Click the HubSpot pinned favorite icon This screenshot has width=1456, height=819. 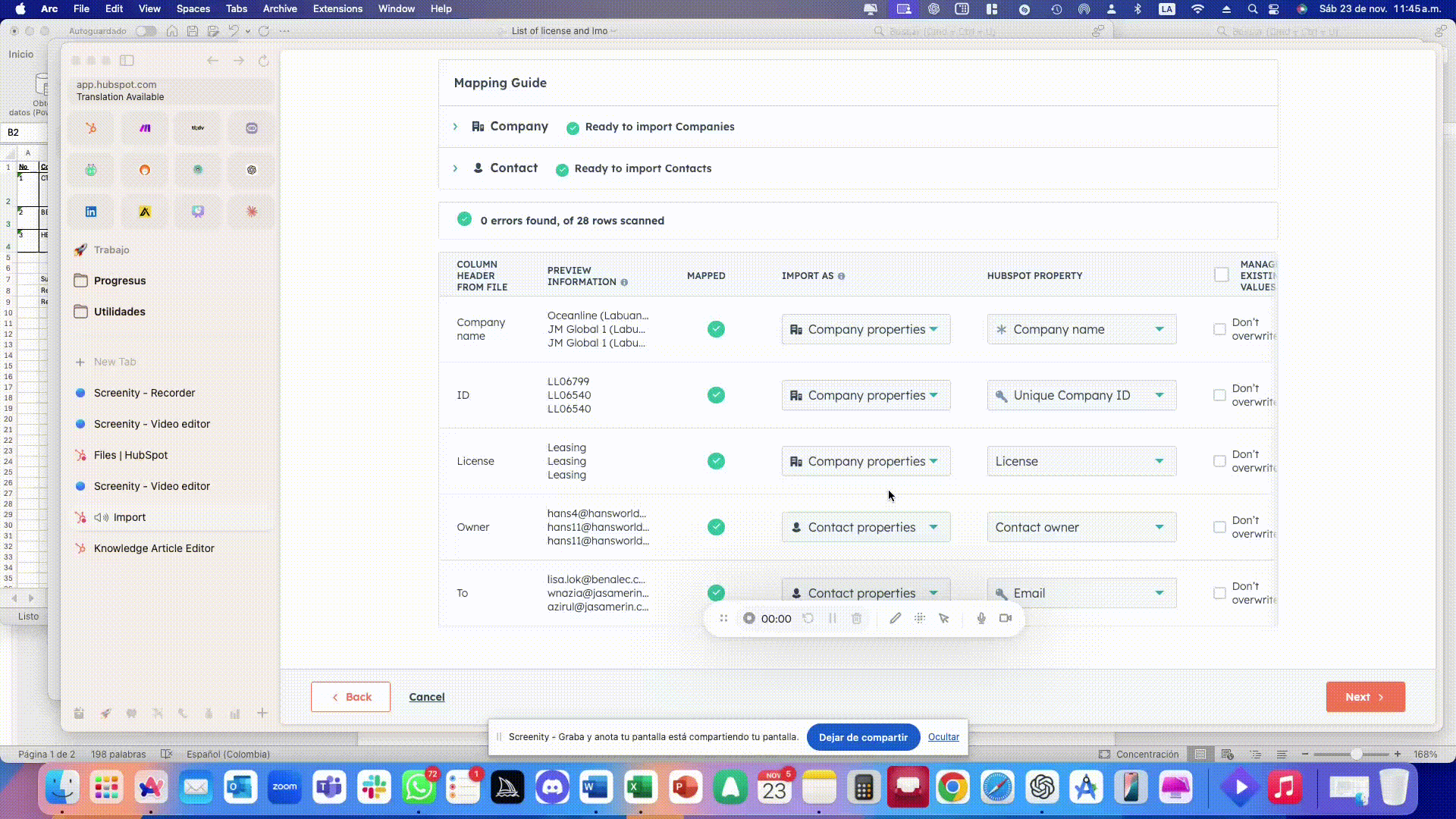[x=91, y=128]
